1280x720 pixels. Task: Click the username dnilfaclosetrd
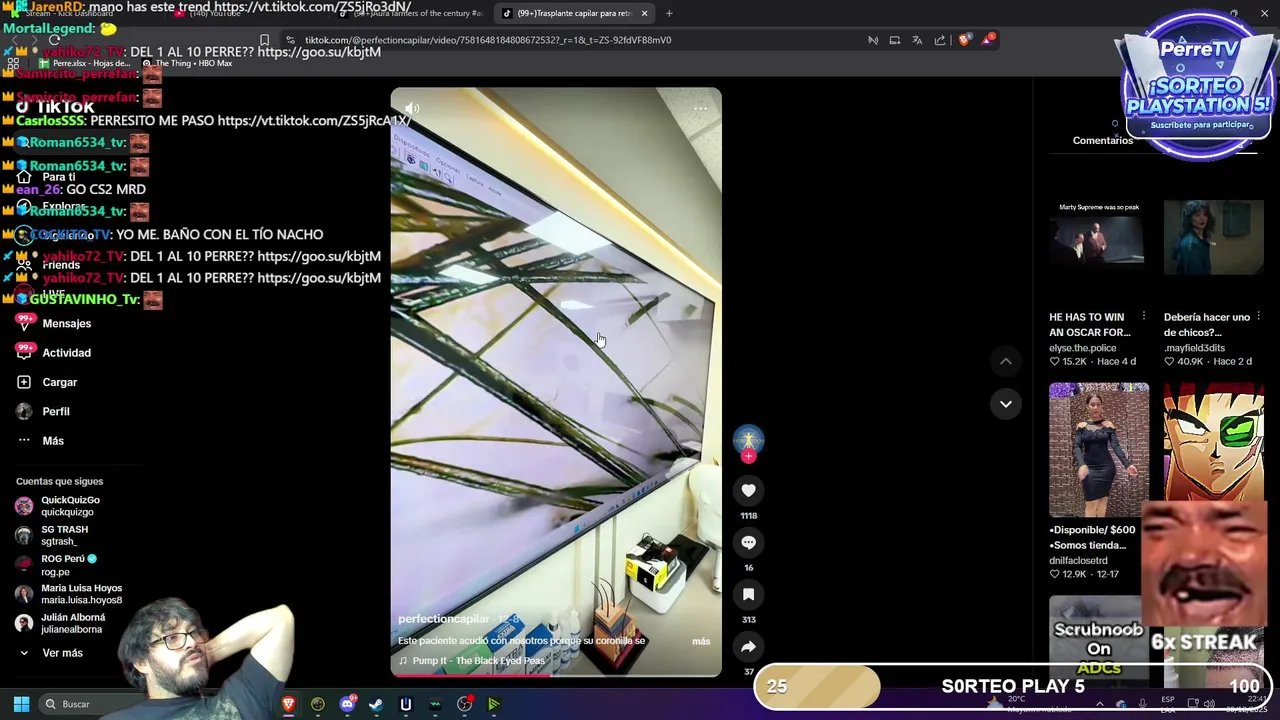[x=1078, y=561]
